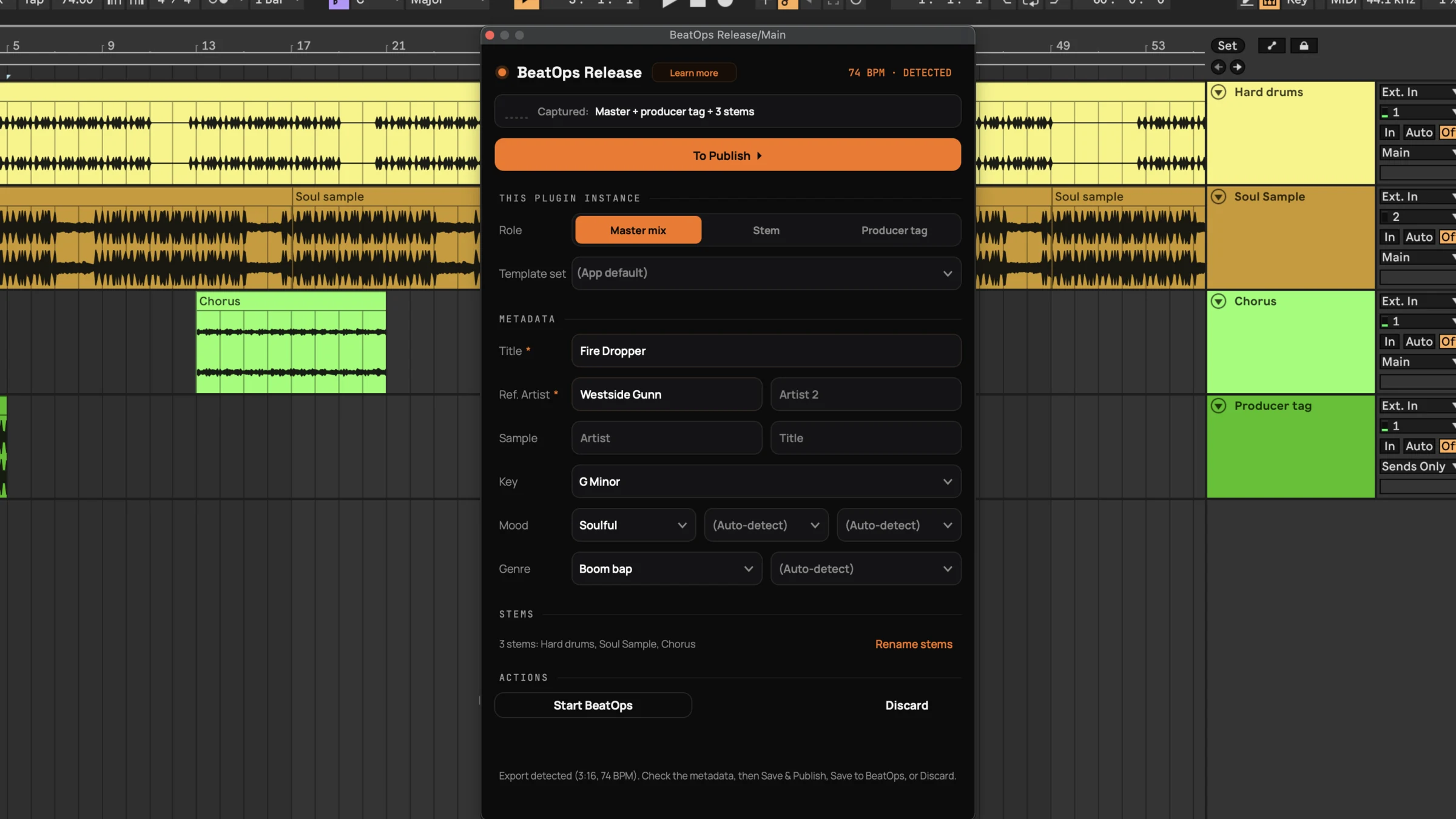This screenshot has height=819, width=1456.
Task: Click bar 21 on the timeline ruler
Action: (398, 46)
